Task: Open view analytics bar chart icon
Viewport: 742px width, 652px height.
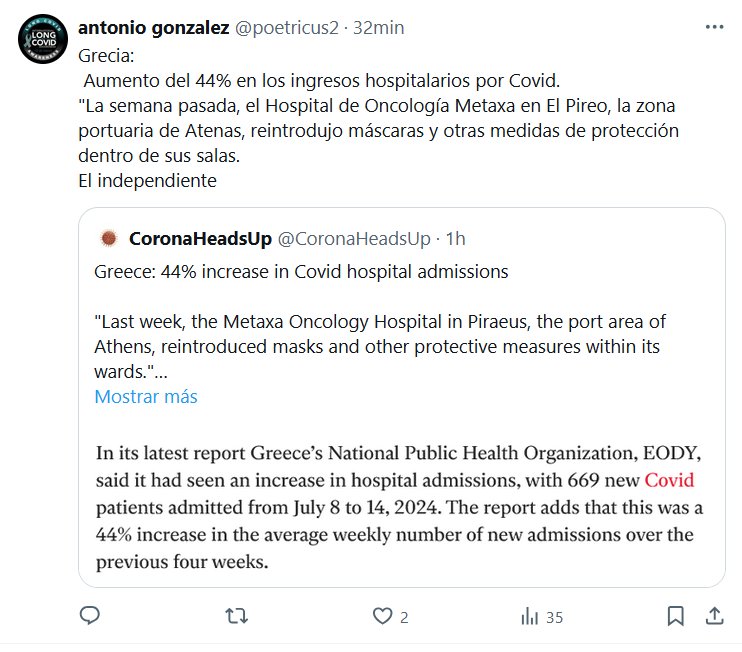Action: [x=529, y=617]
